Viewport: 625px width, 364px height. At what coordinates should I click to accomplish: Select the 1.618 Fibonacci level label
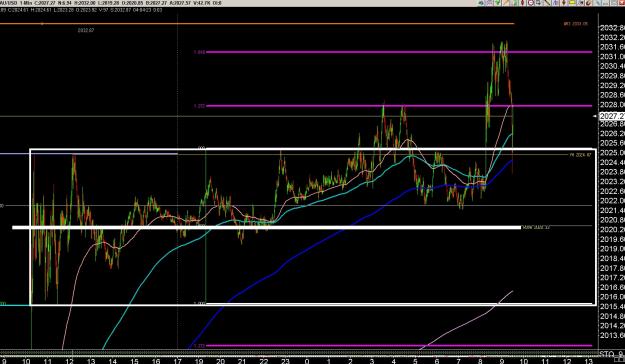pyautogui.click(x=199, y=52)
